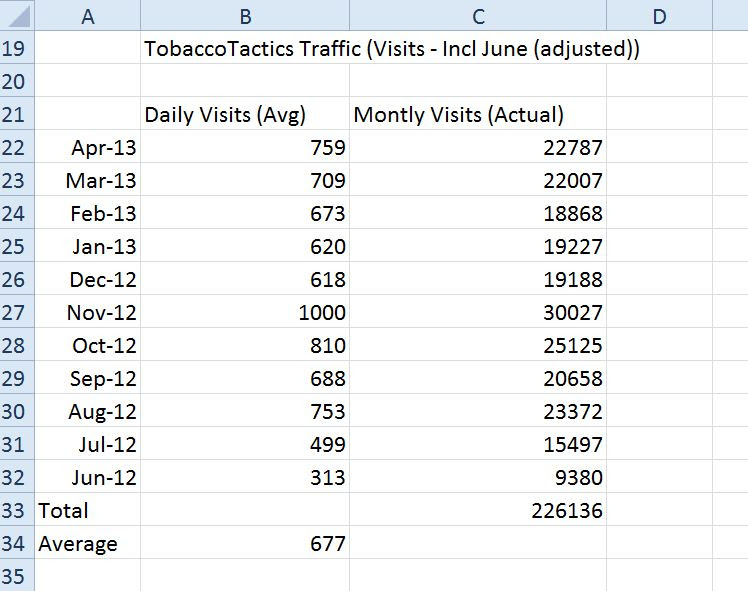
Task: Select the cell containing 22007
Action: [478, 180]
